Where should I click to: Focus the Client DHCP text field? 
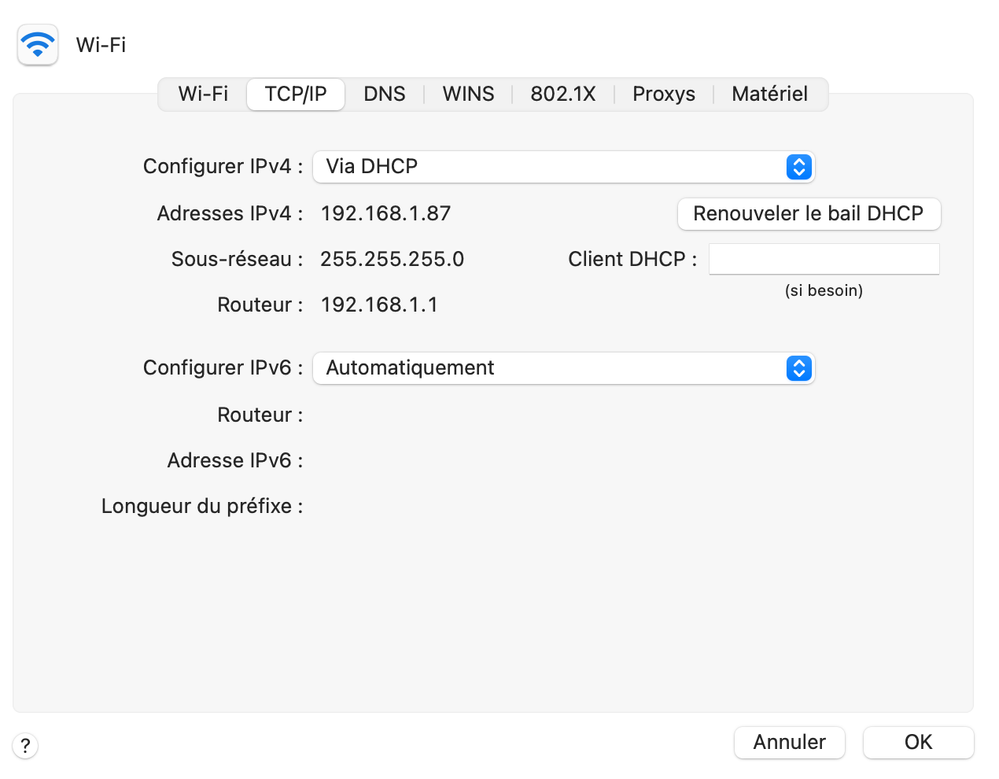[x=824, y=259]
